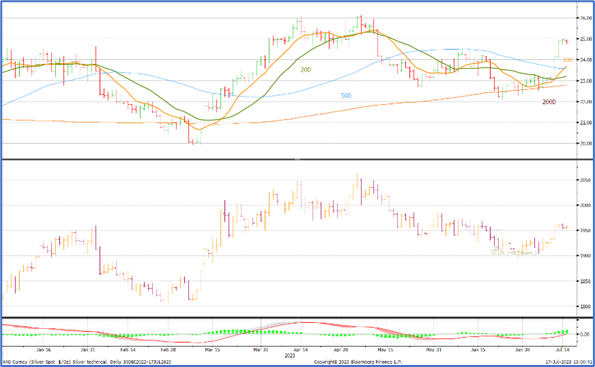Click the 1900 axis label in the middle chart
Image resolution: width=595 pixels, height=367 pixels.
coord(586,256)
